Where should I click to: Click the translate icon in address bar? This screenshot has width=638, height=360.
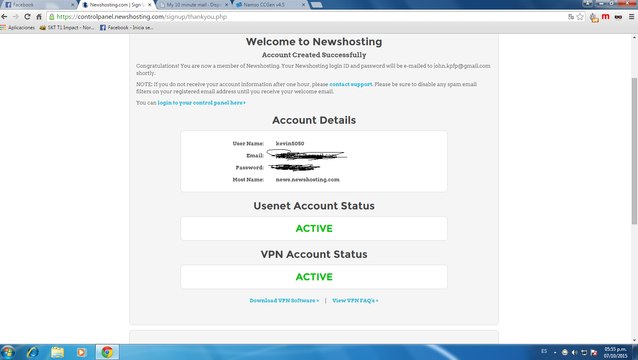coord(571,17)
